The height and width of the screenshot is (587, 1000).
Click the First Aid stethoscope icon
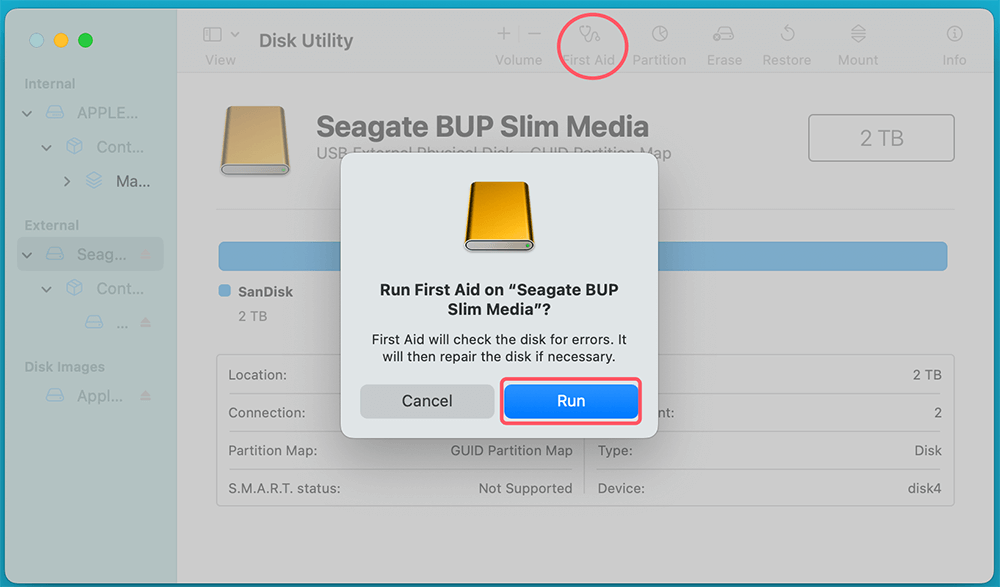click(x=588, y=35)
